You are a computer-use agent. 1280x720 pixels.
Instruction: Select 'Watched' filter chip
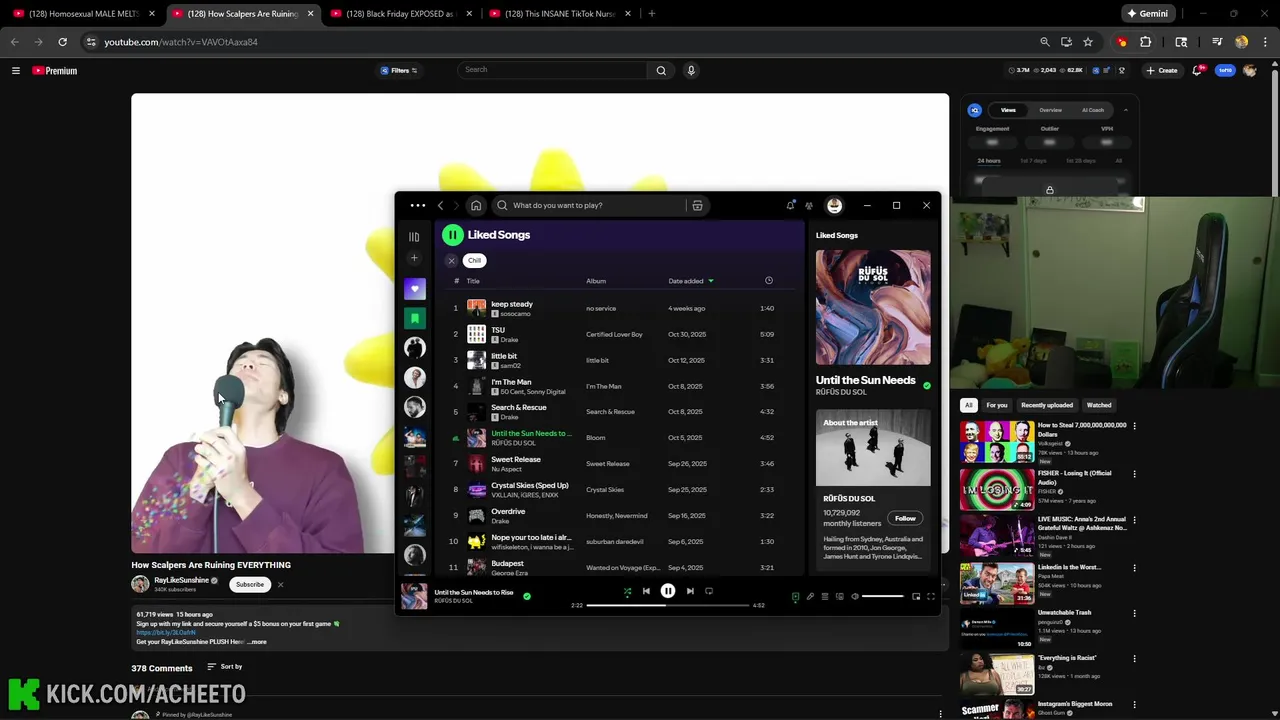(1099, 405)
